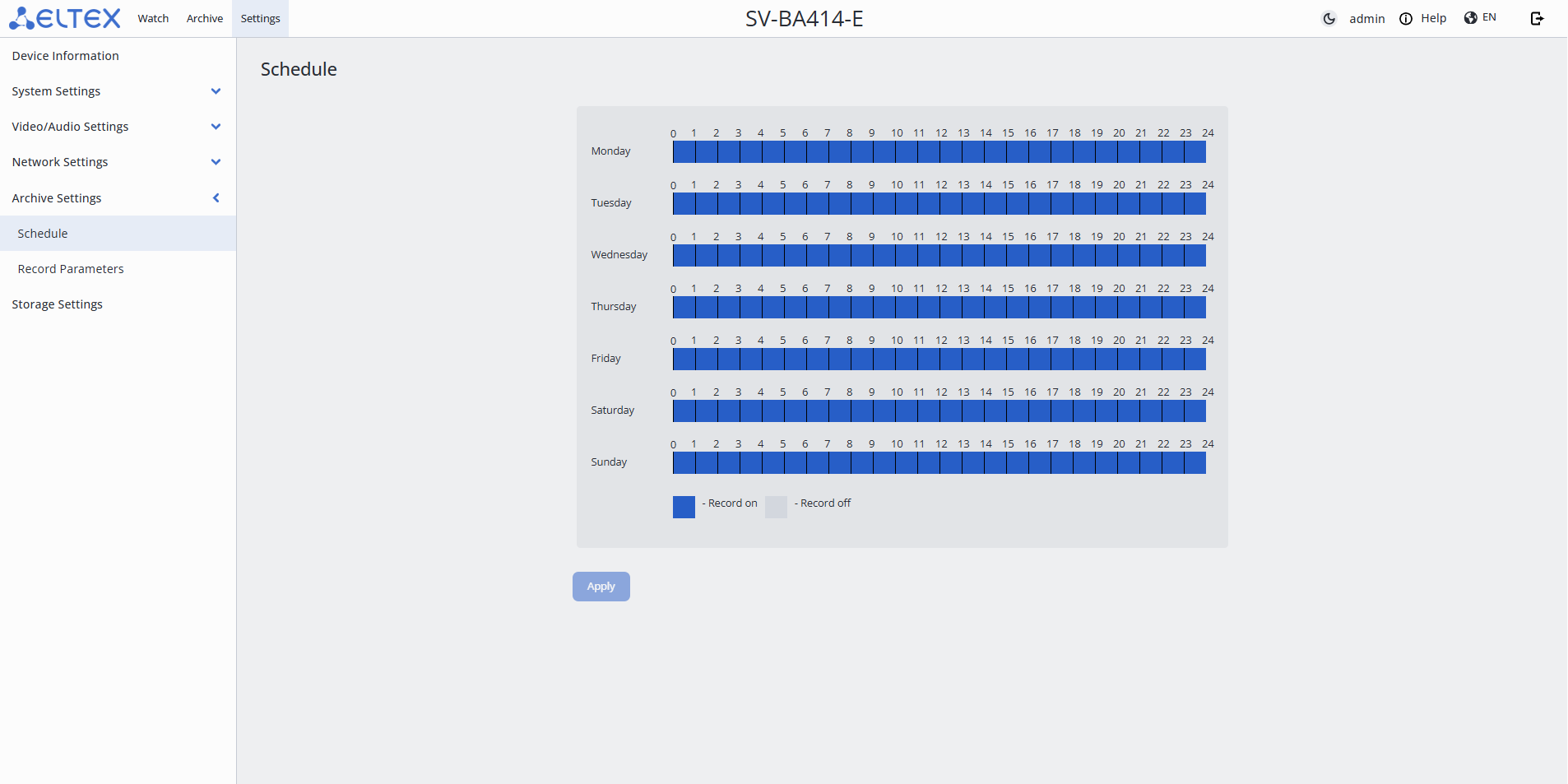This screenshot has height=784, width=1568.
Task: Expand the Video/Audio Settings section
Action: pyautogui.click(x=216, y=127)
